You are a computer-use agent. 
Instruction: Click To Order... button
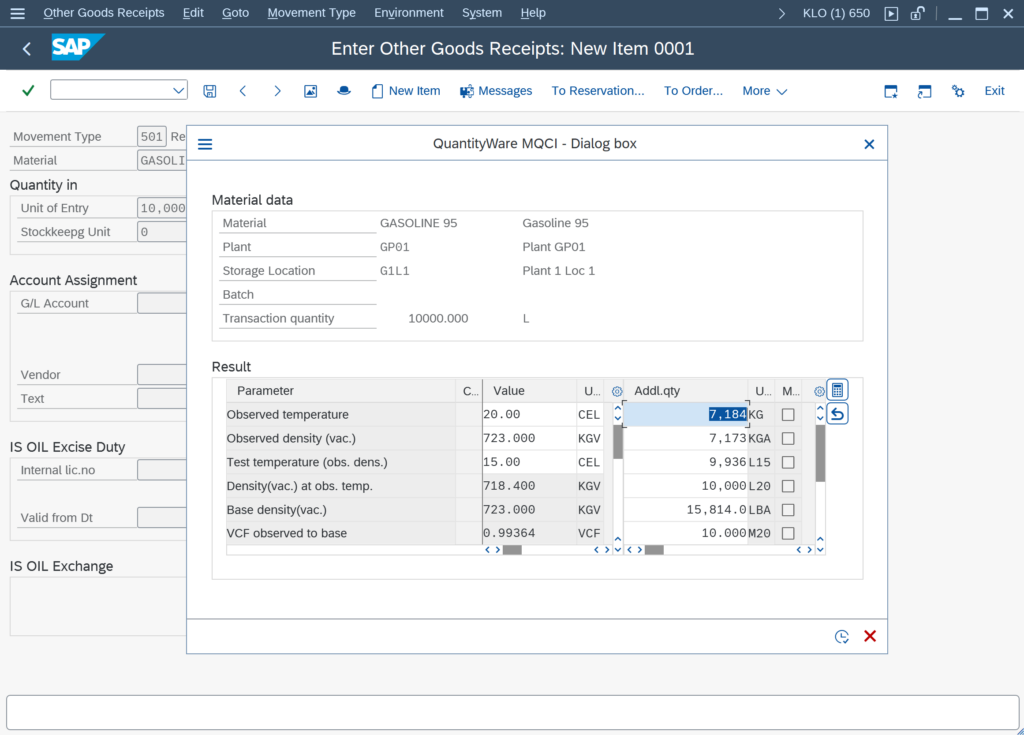click(693, 91)
